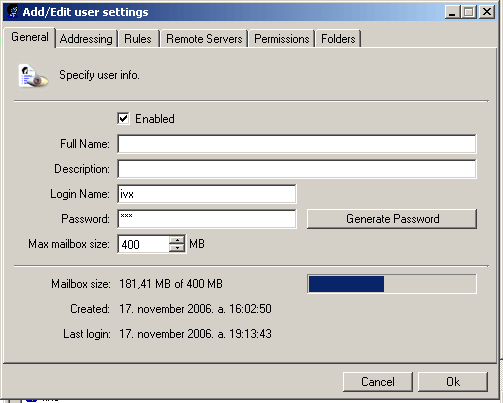Screen dimensions: 503x403
Task: Open the Rules tab
Action: [x=138, y=39]
